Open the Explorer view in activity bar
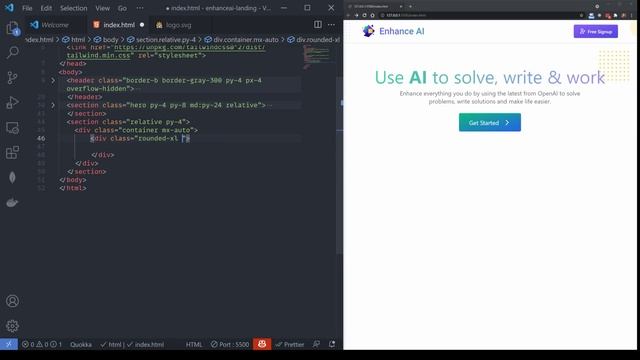 tap(13, 28)
